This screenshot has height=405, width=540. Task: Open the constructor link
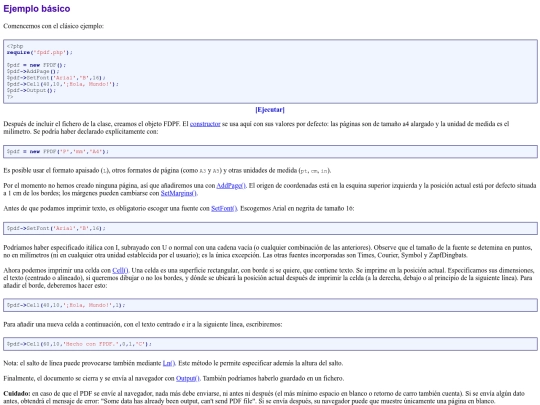coord(205,124)
